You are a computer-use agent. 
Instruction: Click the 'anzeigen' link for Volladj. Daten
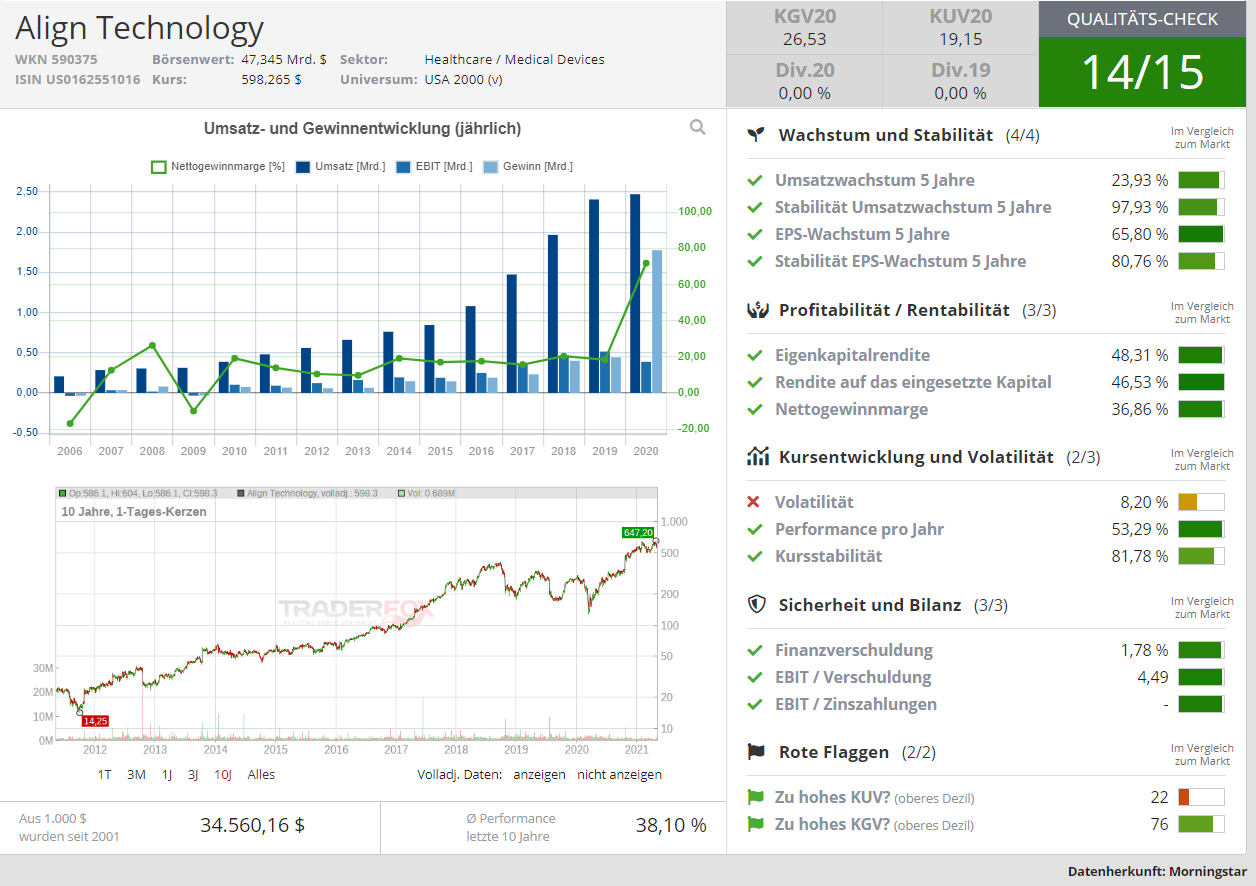pyautogui.click(x=539, y=774)
